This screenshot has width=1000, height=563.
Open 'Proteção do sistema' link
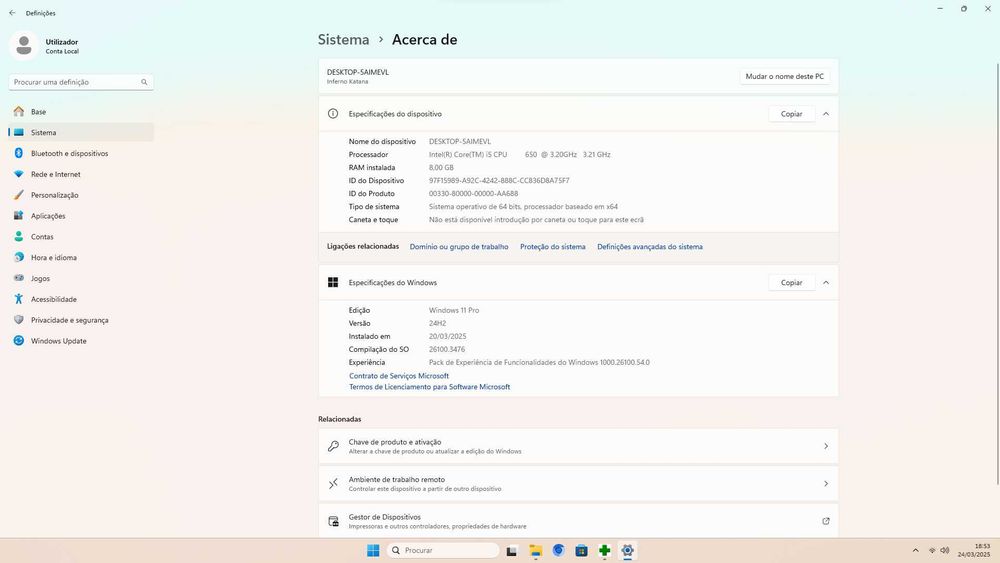click(552, 247)
